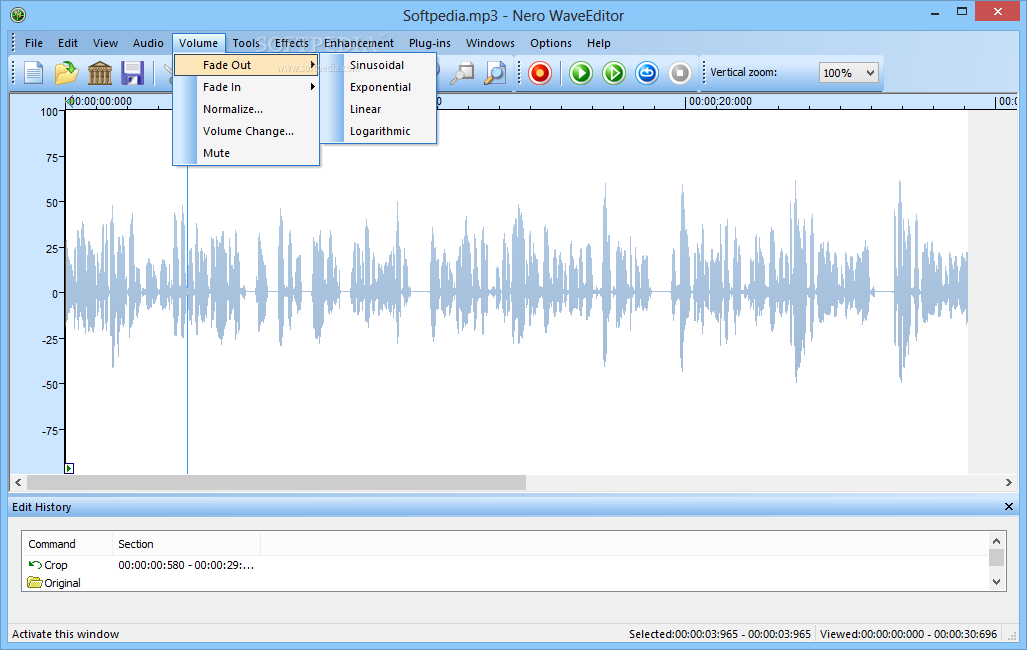Image resolution: width=1027 pixels, height=650 pixels.
Task: Click the left arrow of horizontal scrollbar
Action: tap(18, 482)
